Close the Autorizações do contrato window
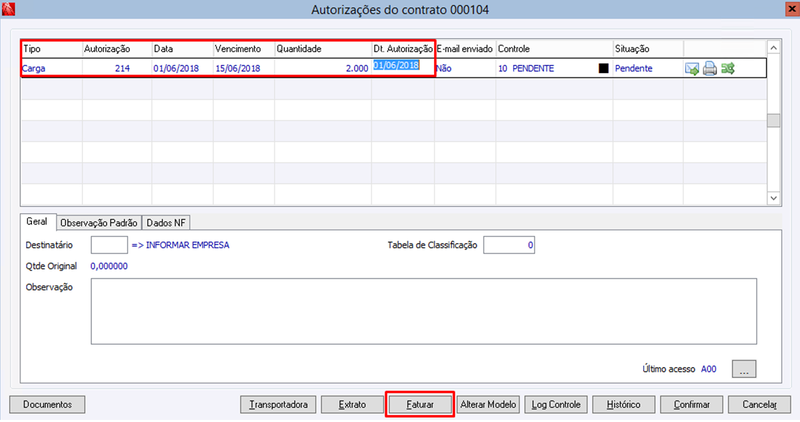800x422 pixels. tap(792, 9)
